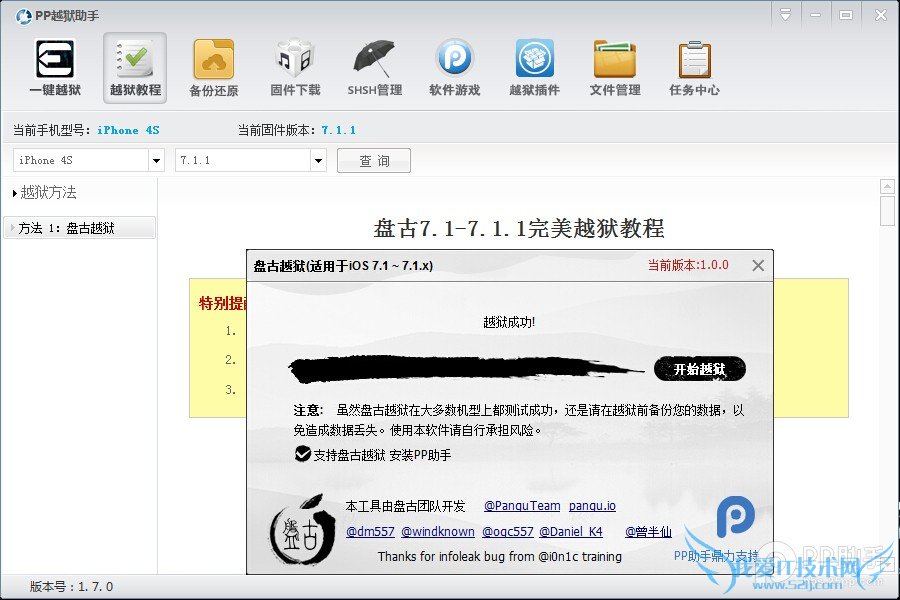This screenshot has height=600, width=900.
Task: Open the 越狱教程 tutorial panel
Action: 134,67
